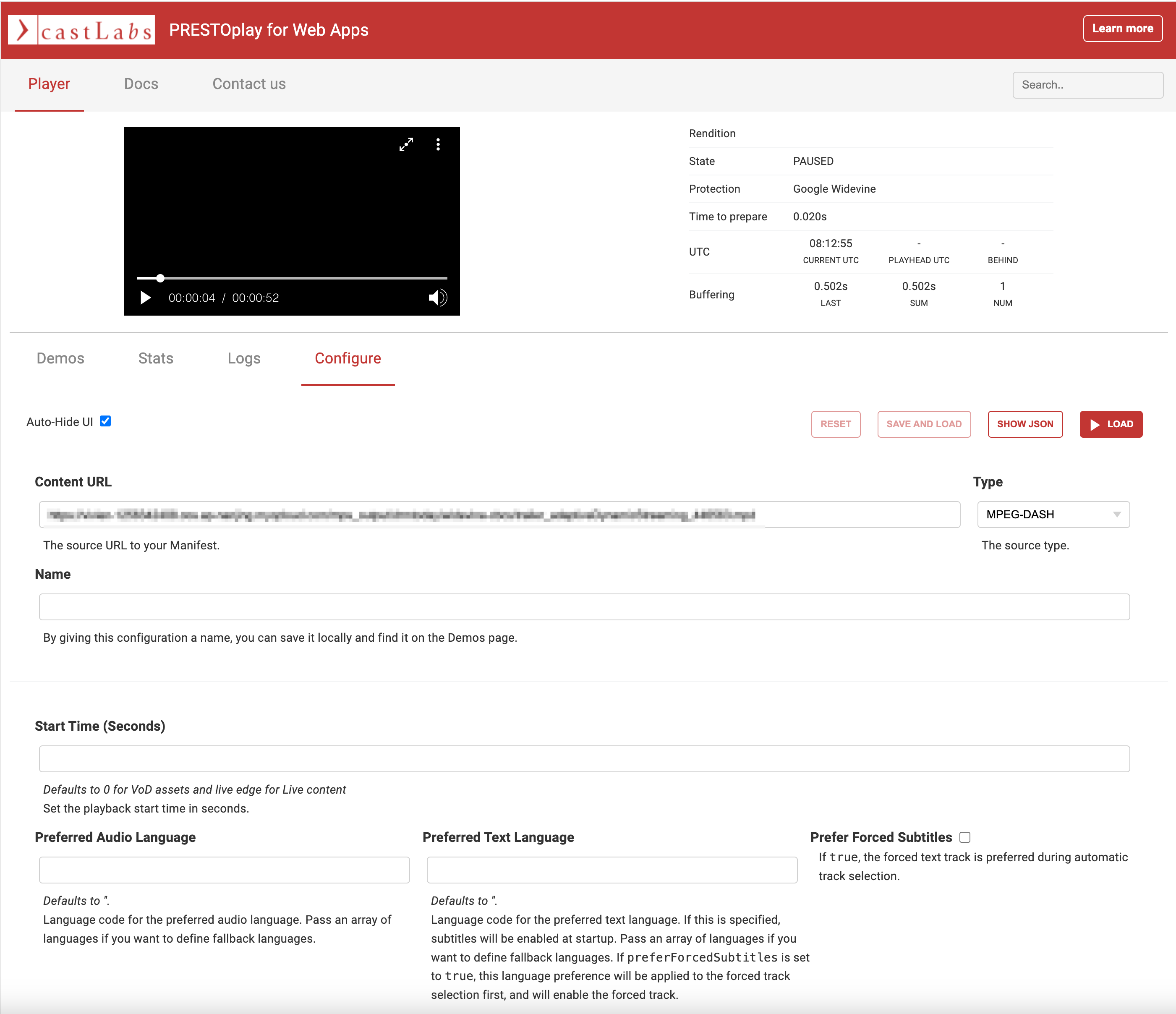Click the Learn more button
This screenshot has height=1014, width=1176.
click(x=1122, y=29)
